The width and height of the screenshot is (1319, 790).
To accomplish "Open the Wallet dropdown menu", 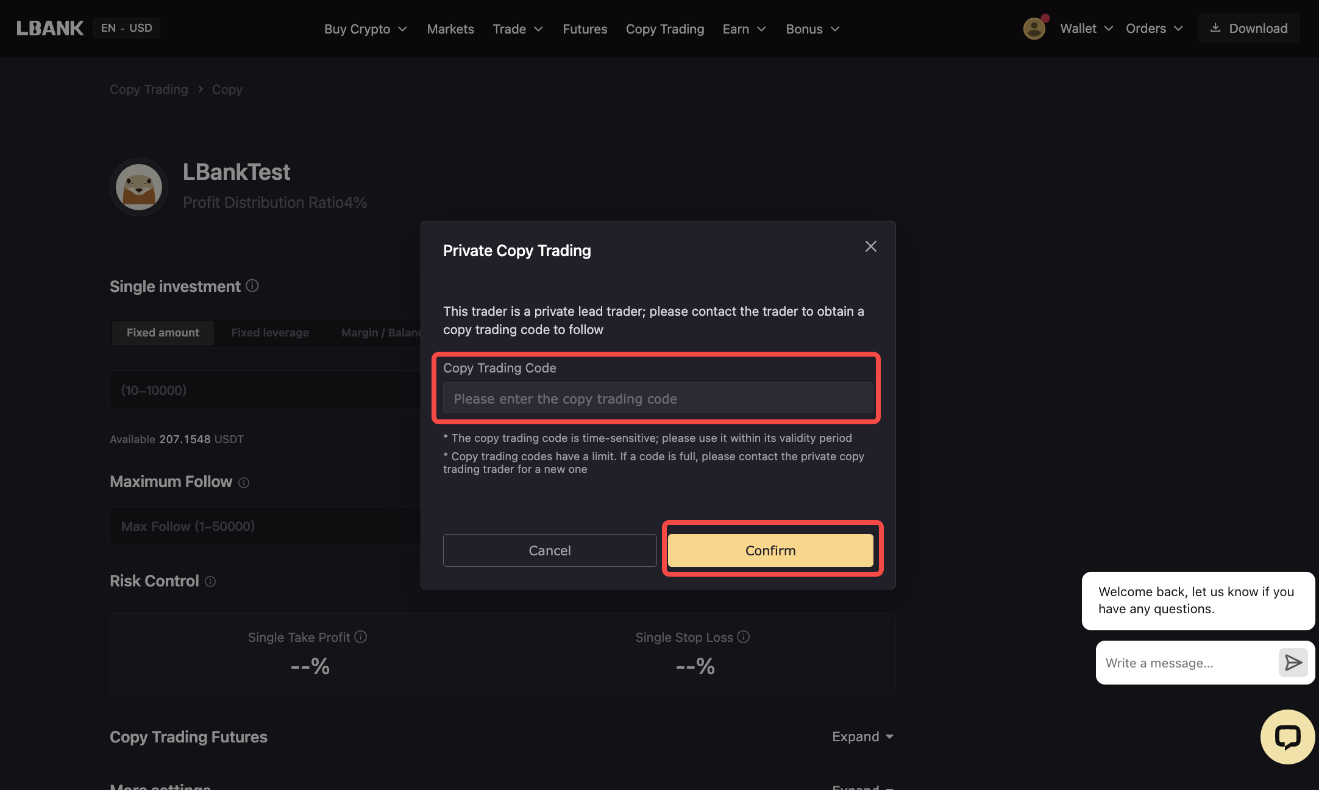I will (x=1086, y=28).
